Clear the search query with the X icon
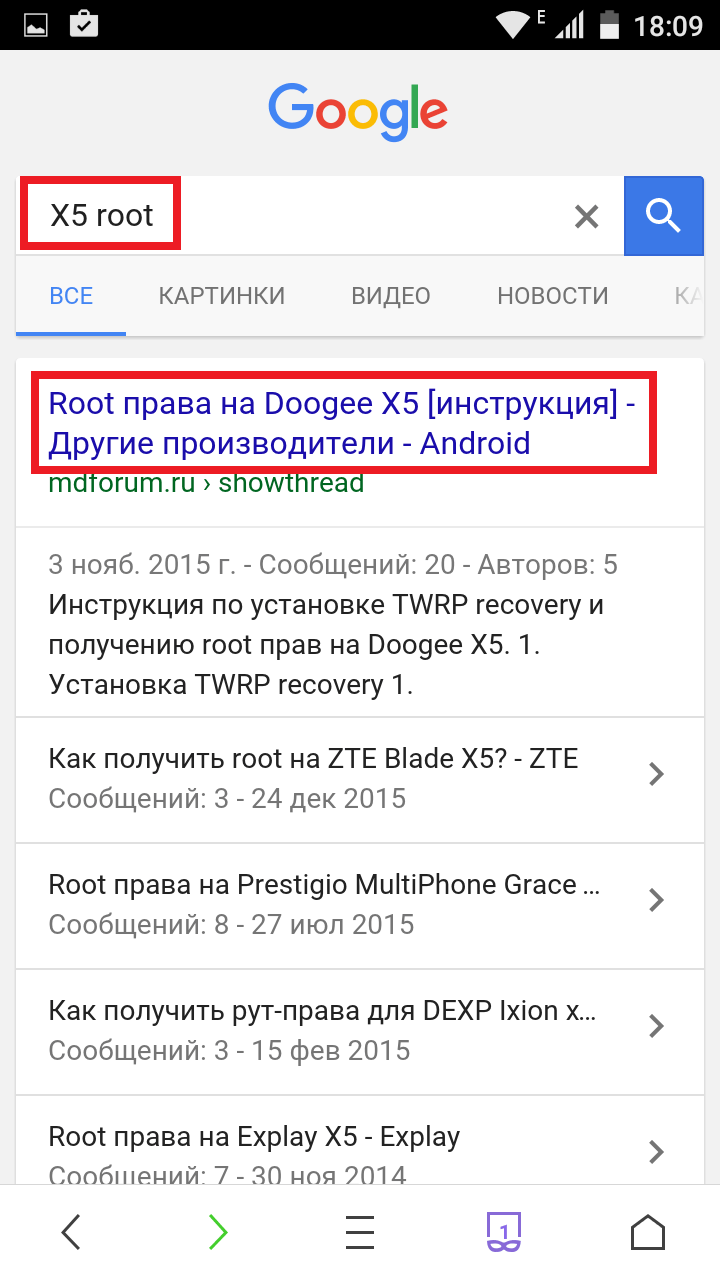The image size is (720, 1280). click(x=586, y=216)
